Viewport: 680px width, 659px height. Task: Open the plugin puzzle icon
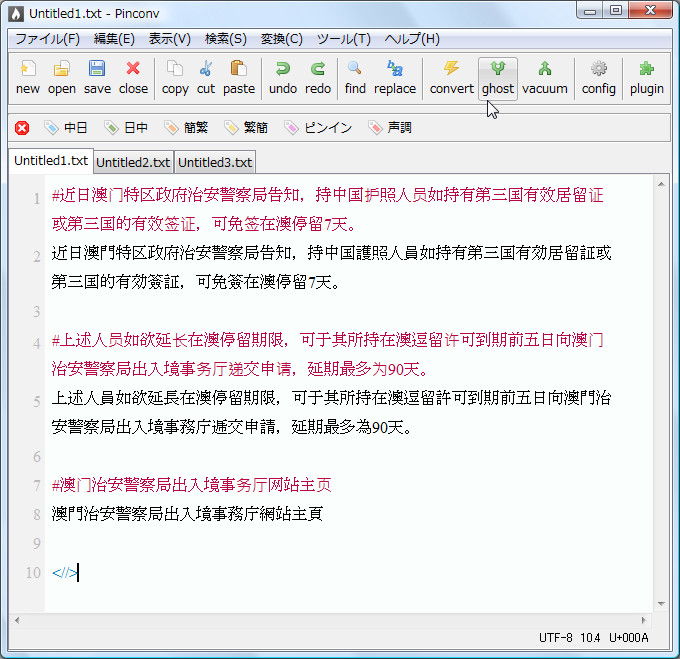(647, 78)
